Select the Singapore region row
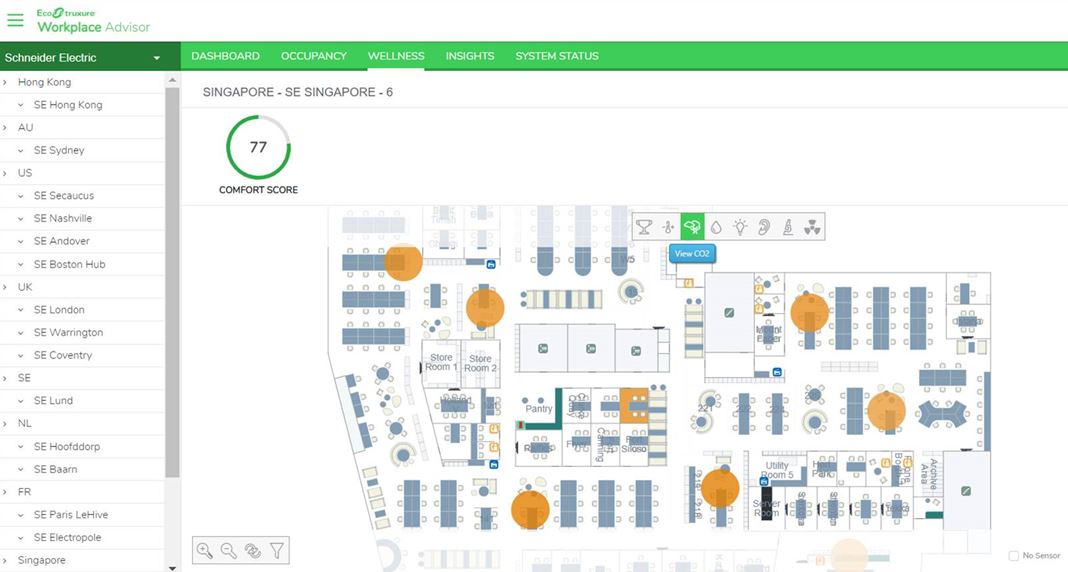1068x572 pixels. (82, 560)
